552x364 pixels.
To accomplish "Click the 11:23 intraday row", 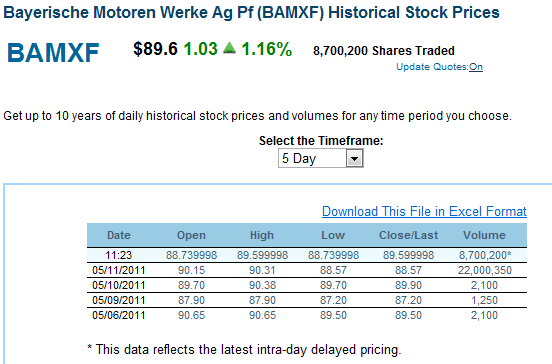I will coord(307,255).
